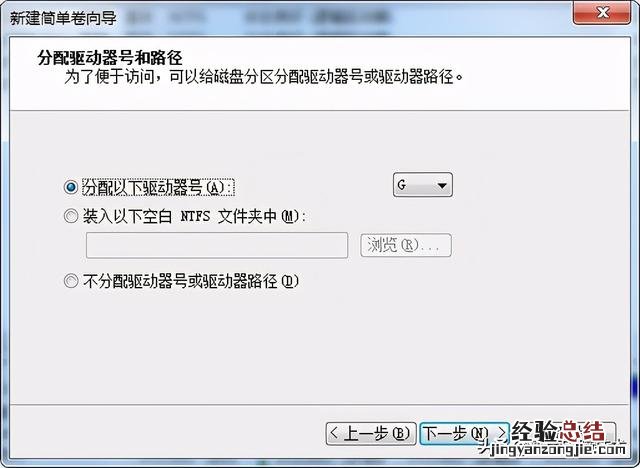Click the 分配驱动器号和路径 heading
640x468 pixels.
[x=110, y=58]
